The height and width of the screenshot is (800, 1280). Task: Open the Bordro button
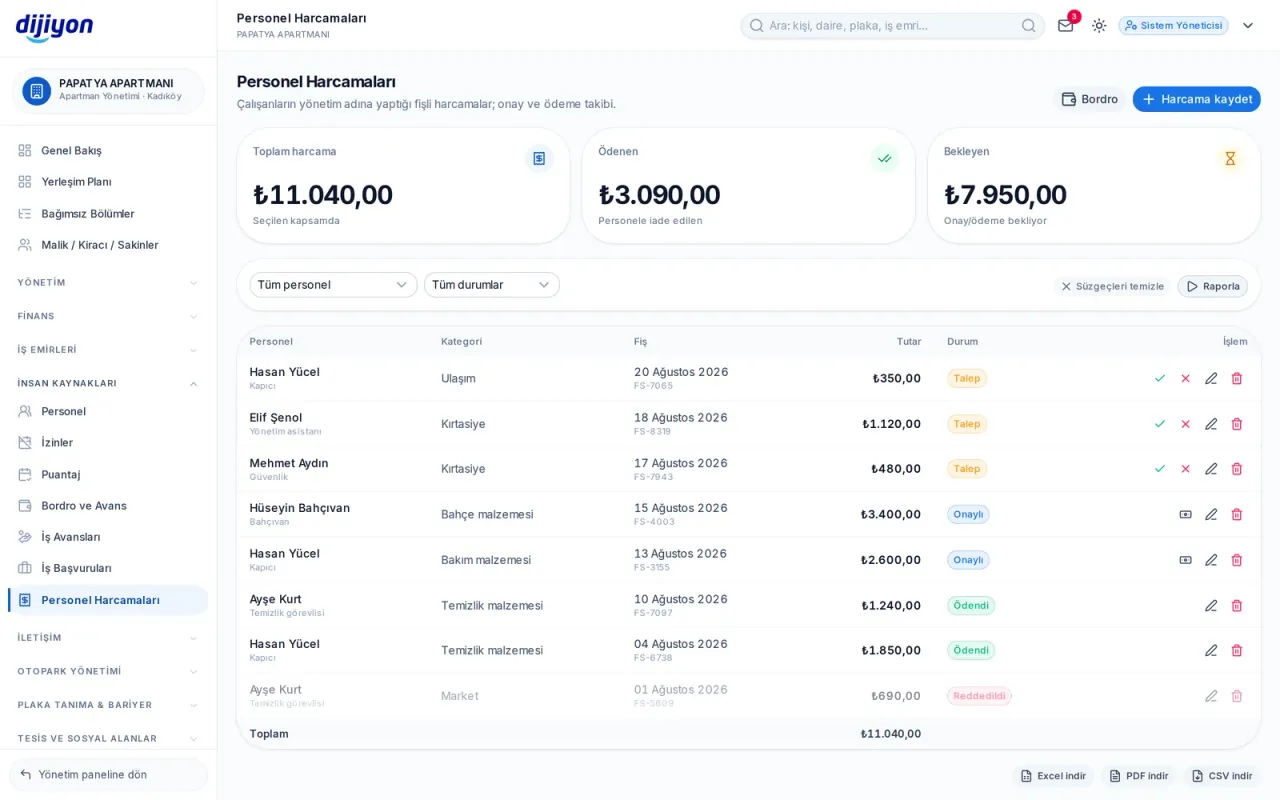coord(1089,99)
